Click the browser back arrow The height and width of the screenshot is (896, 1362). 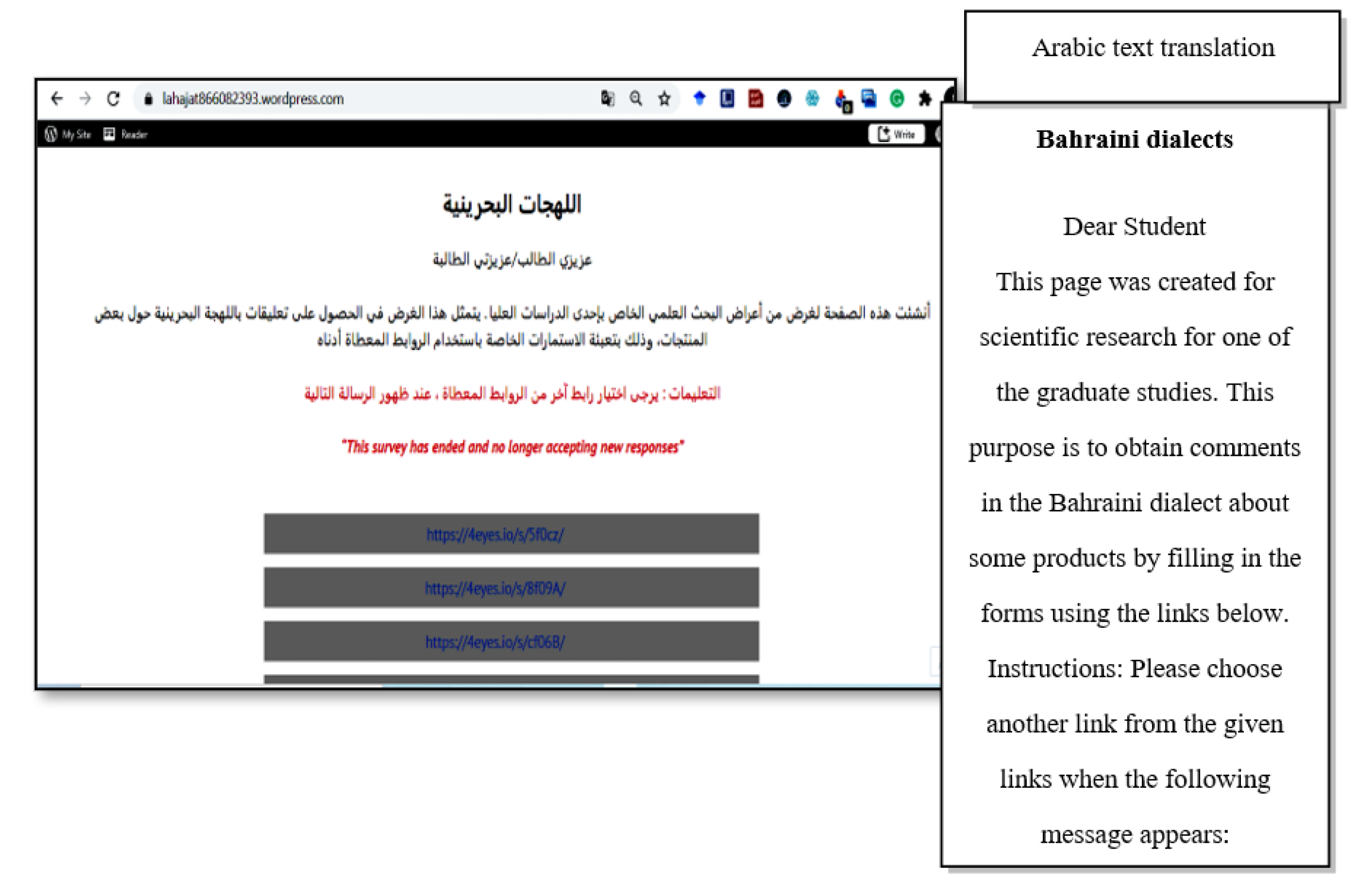pos(56,99)
